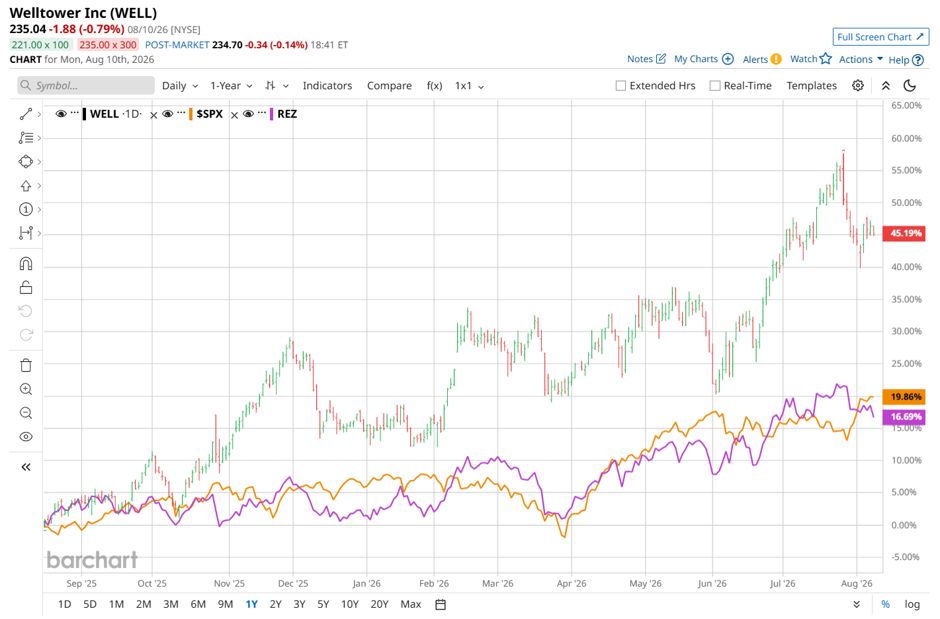Open the chart type dropdown
This screenshot has width=940, height=619.
[x=276, y=86]
